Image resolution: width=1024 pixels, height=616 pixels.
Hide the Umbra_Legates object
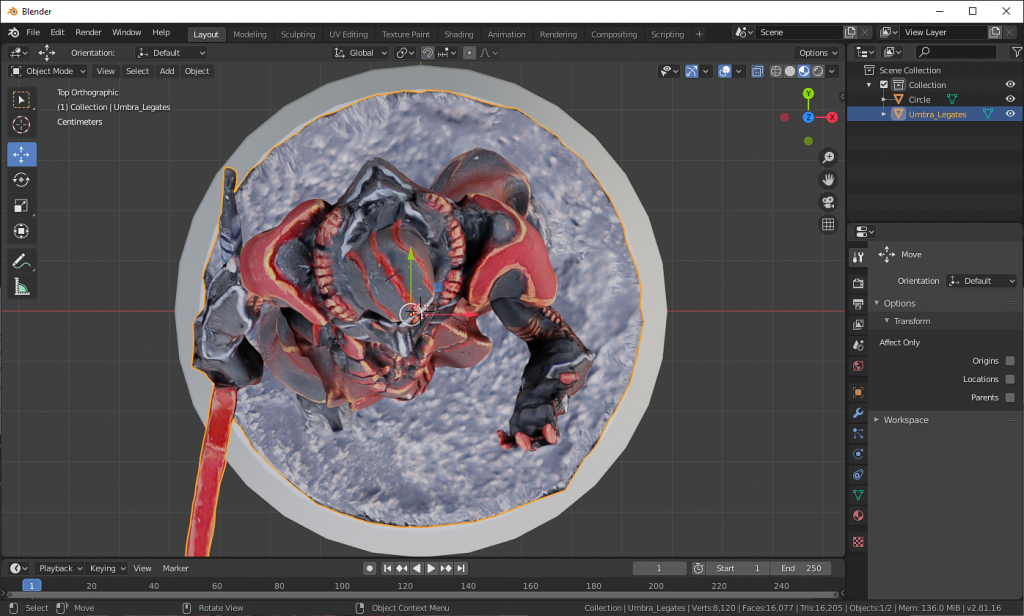tap(1009, 113)
